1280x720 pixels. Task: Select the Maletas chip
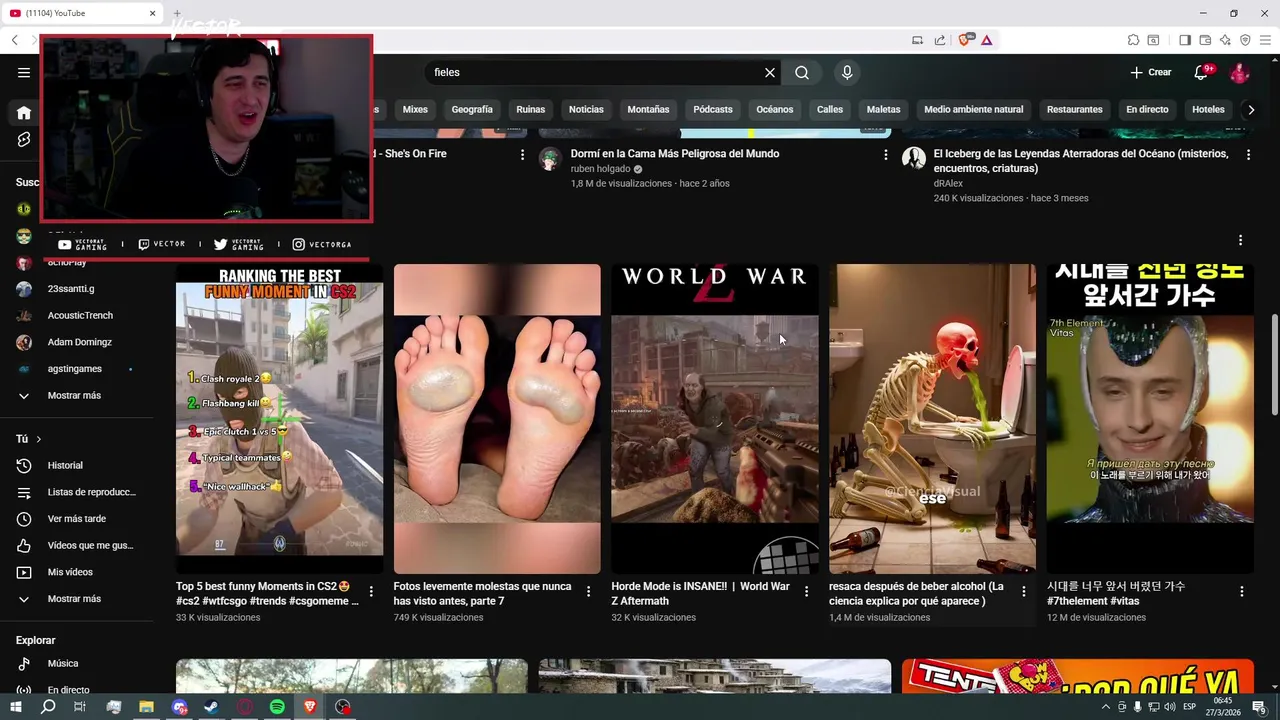(884, 109)
